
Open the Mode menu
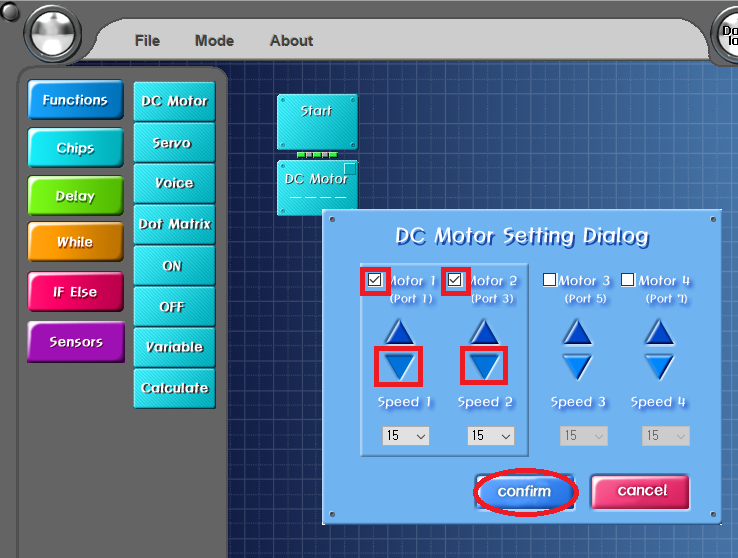click(214, 41)
